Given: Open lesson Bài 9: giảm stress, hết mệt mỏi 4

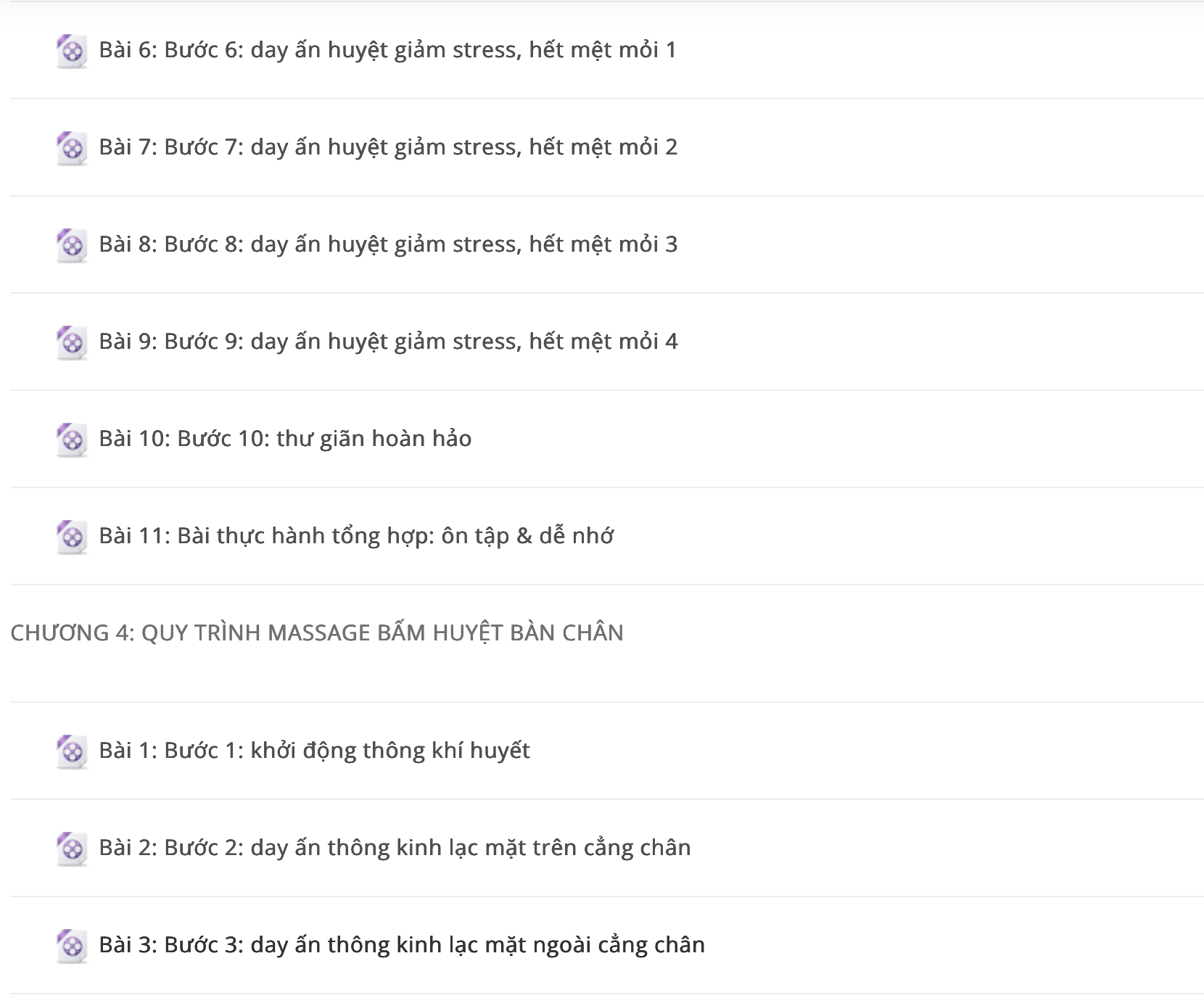Looking at the screenshot, I should (388, 342).
